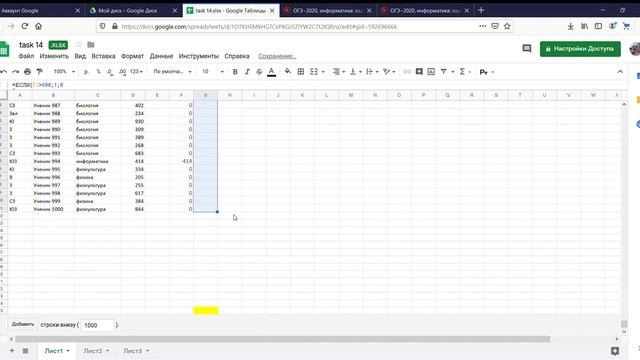640x360 pixels.
Task: Switch to Мой диск Google Диск tab
Action: pyautogui.click(x=133, y=11)
